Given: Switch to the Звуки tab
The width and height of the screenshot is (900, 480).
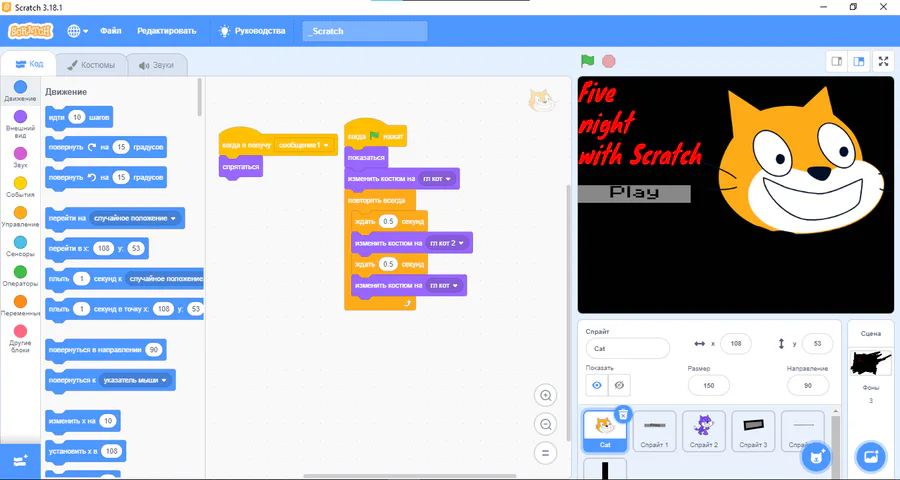Looking at the screenshot, I should [x=157, y=65].
